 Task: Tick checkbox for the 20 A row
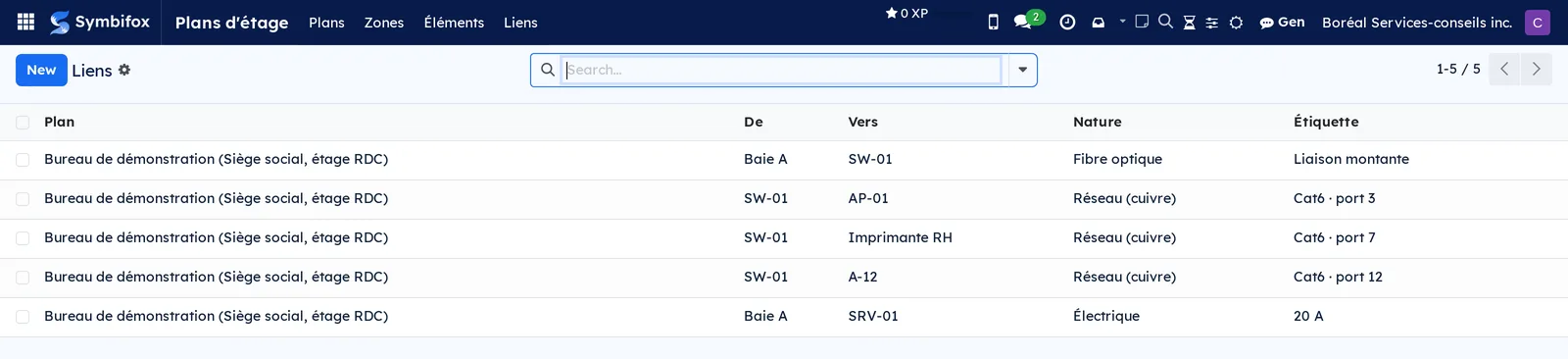[x=23, y=317]
